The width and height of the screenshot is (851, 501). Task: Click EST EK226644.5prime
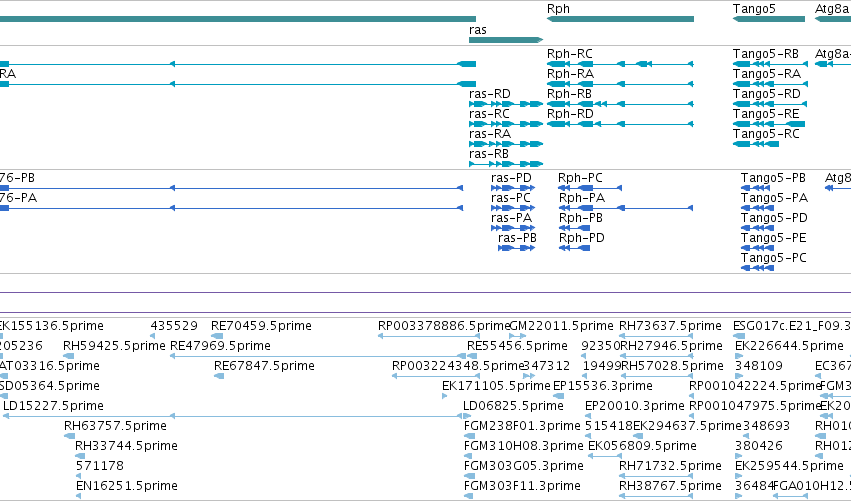click(x=789, y=346)
